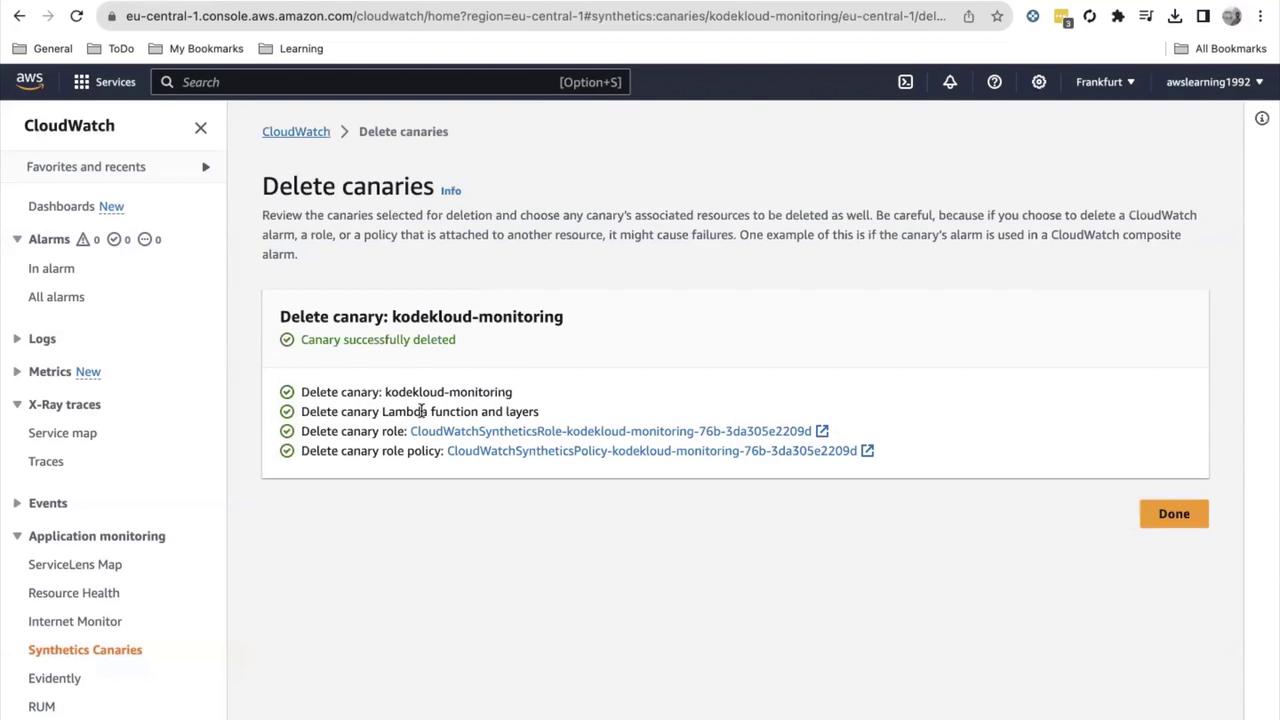Screen dimensions: 1280x720
Task: Click the CloudWatch breadcrumb link
Action: pos(296,131)
